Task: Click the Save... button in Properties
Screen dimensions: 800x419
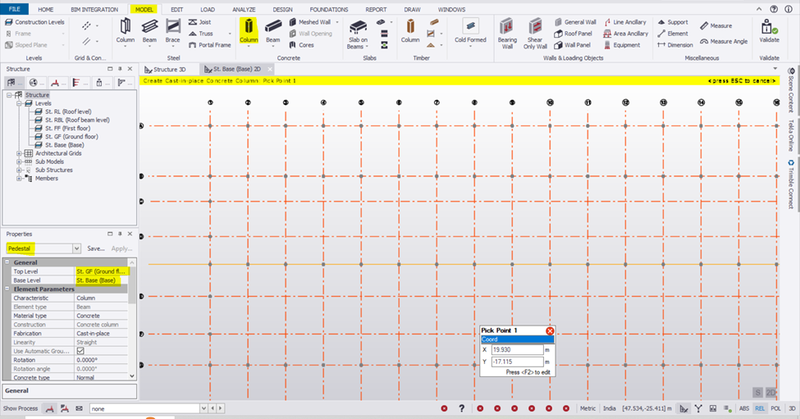Action: click(96, 247)
